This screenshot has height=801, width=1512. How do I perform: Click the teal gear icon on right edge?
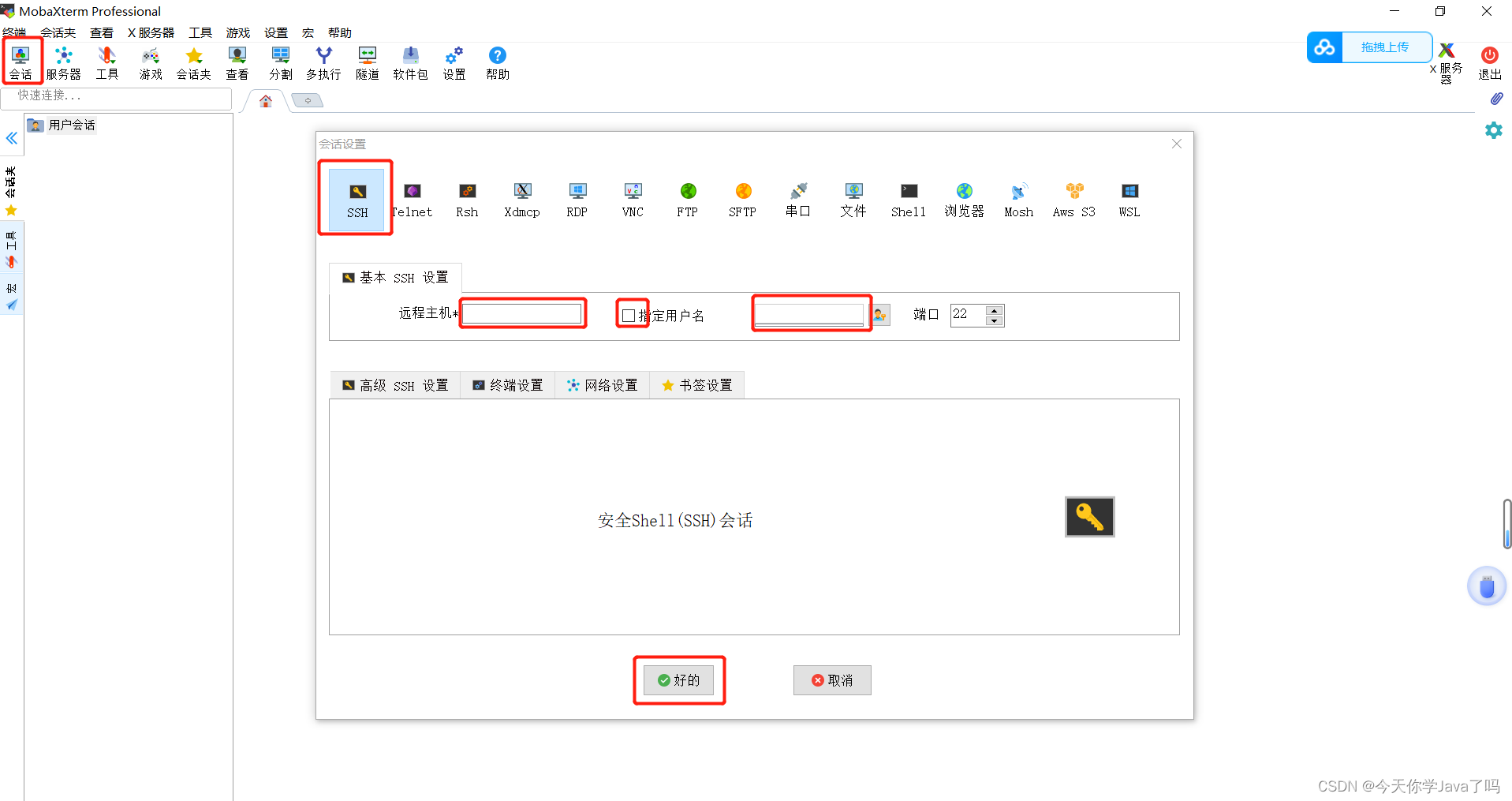tap(1494, 130)
